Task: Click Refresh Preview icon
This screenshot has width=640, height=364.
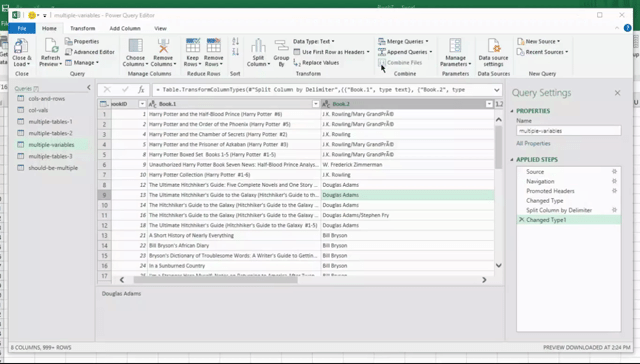Action: (x=51, y=46)
